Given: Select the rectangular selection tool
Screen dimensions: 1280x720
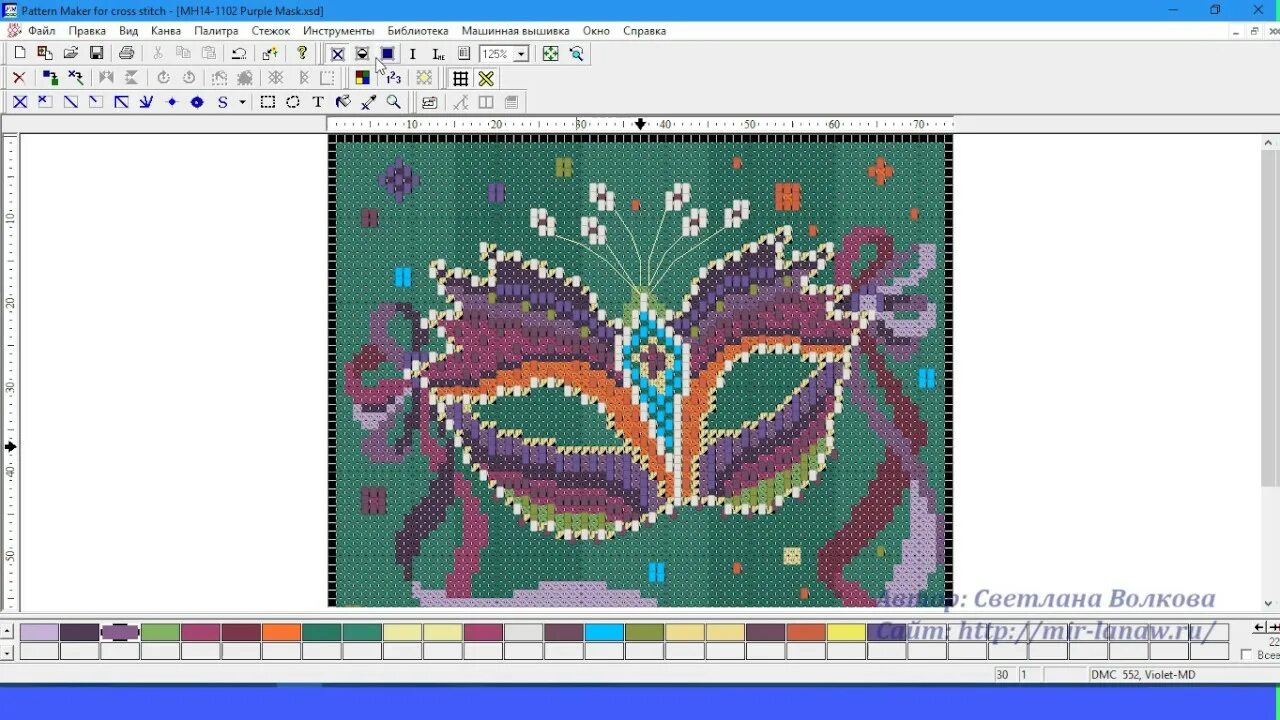Looking at the screenshot, I should pyautogui.click(x=266, y=101).
